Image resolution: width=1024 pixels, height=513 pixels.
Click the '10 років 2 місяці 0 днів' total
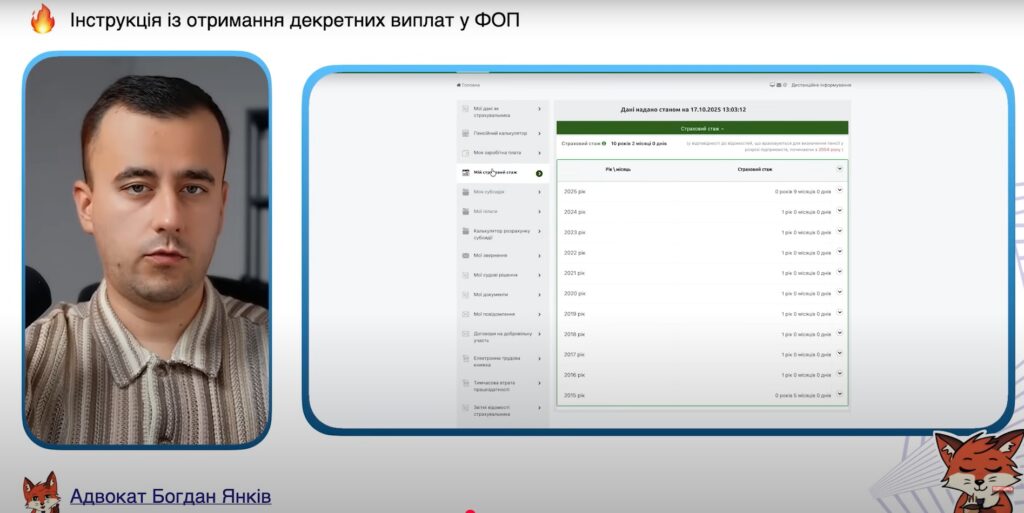639,144
